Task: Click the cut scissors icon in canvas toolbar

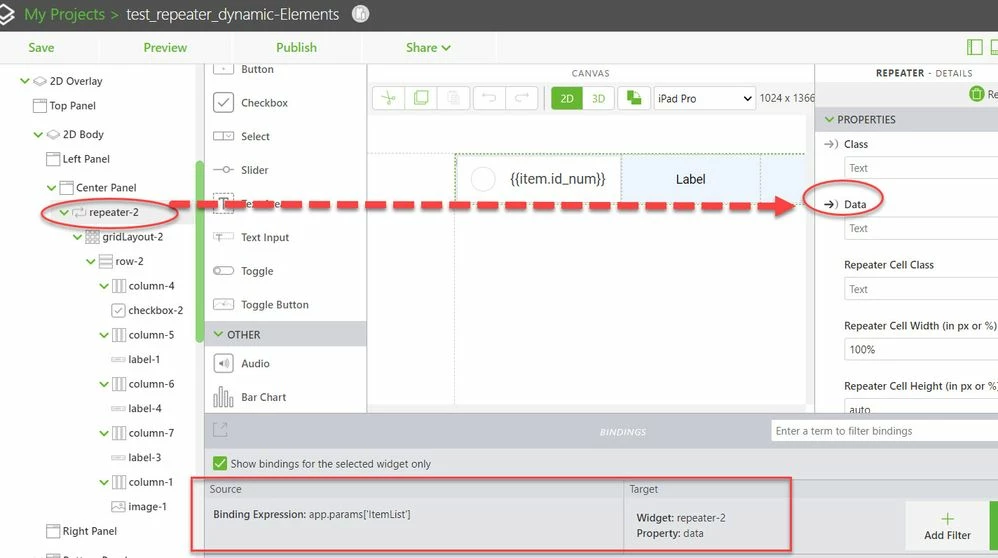Action: point(388,98)
